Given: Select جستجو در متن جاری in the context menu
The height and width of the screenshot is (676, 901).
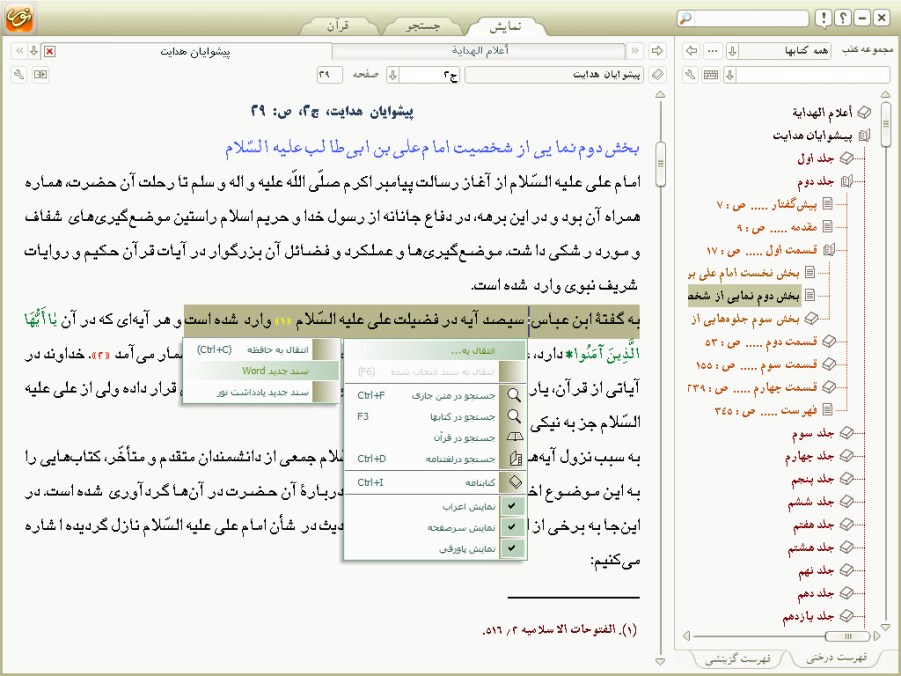Looking at the screenshot, I should pos(436,395).
